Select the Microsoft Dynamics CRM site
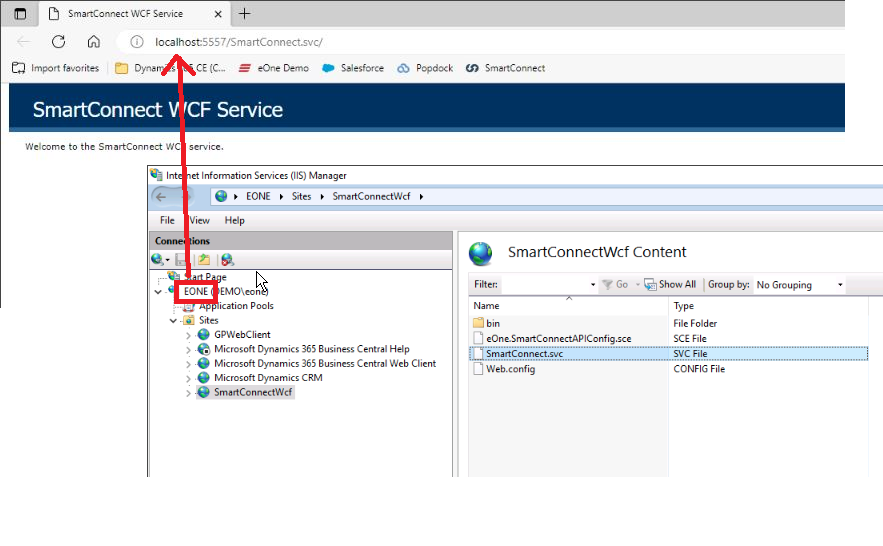 pos(268,378)
